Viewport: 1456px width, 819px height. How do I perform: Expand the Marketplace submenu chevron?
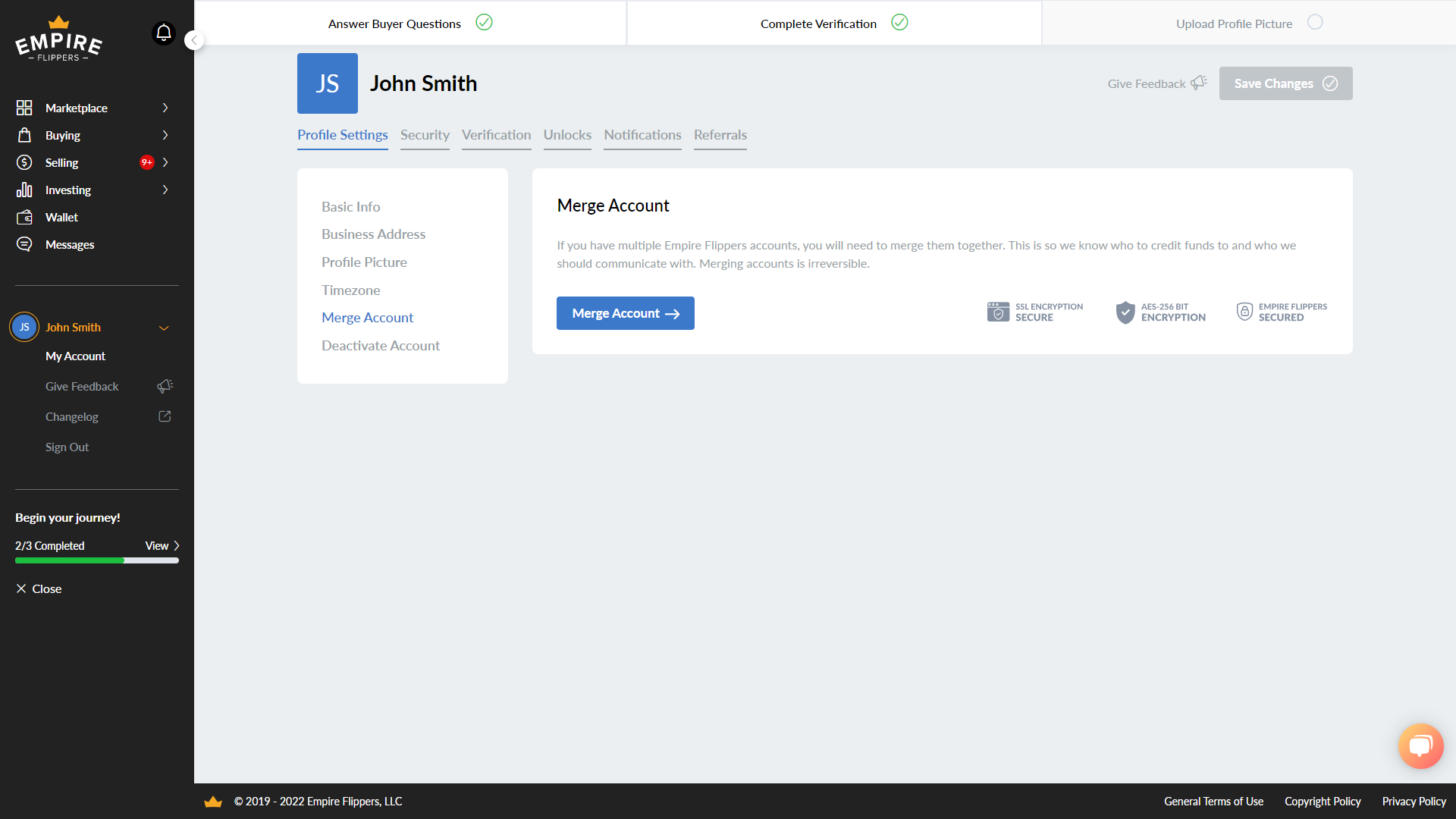[165, 108]
